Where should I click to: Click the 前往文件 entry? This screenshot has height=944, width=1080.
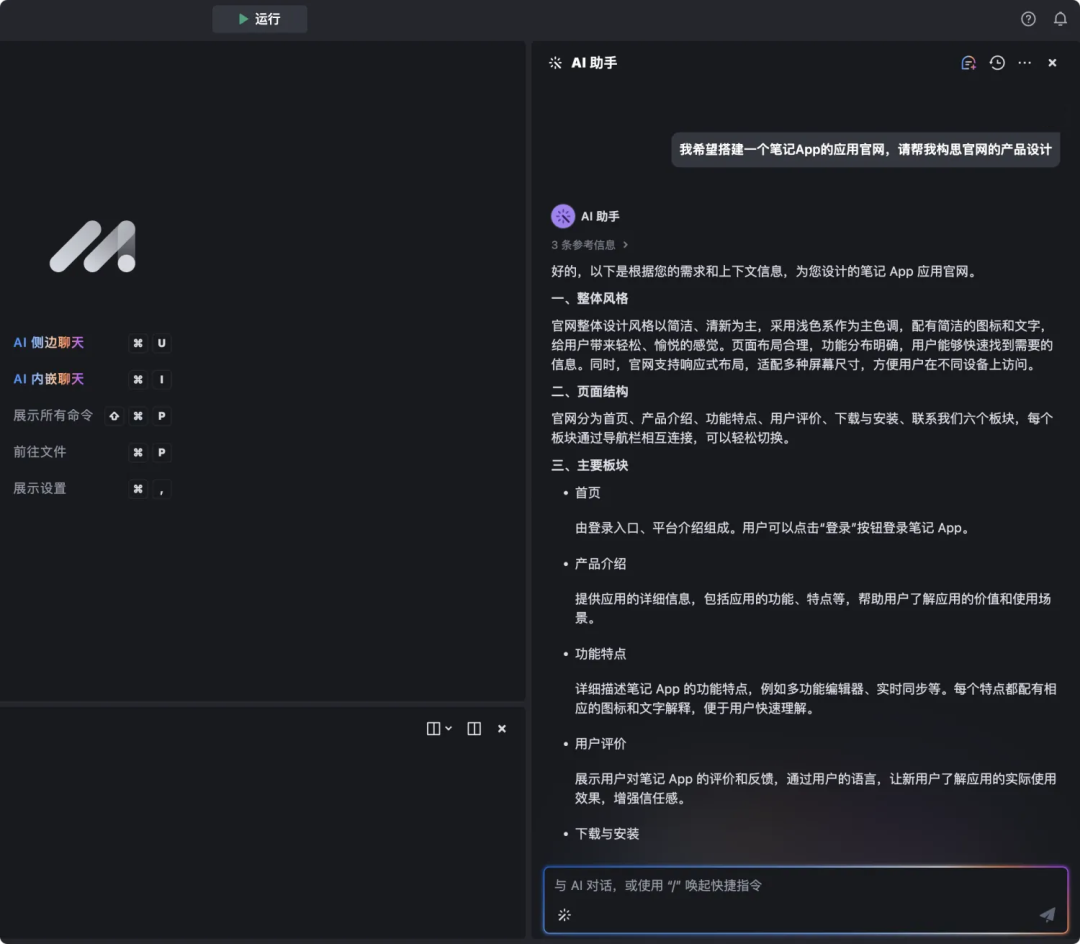(x=39, y=452)
